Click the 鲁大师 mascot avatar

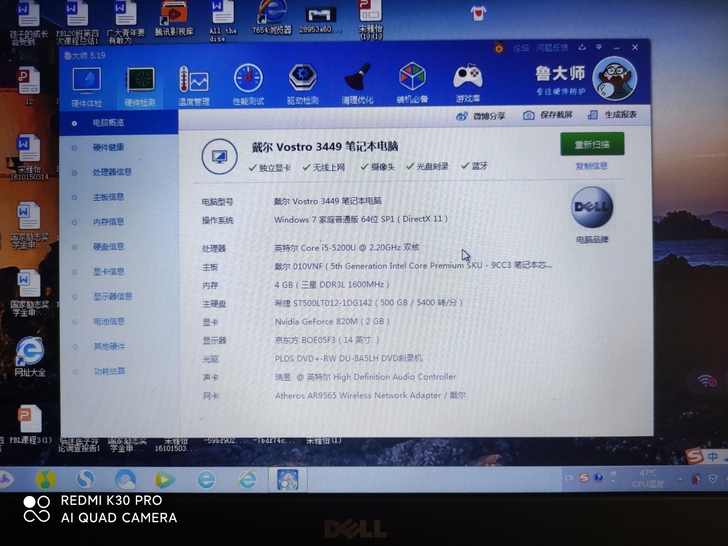coord(615,78)
